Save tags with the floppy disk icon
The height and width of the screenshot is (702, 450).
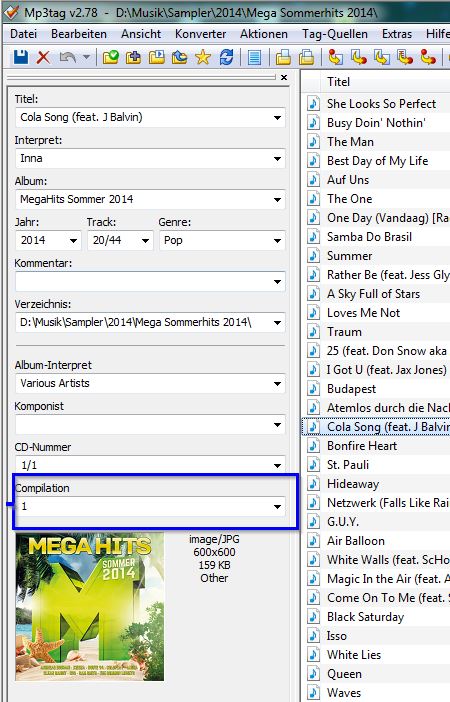pos(21,57)
